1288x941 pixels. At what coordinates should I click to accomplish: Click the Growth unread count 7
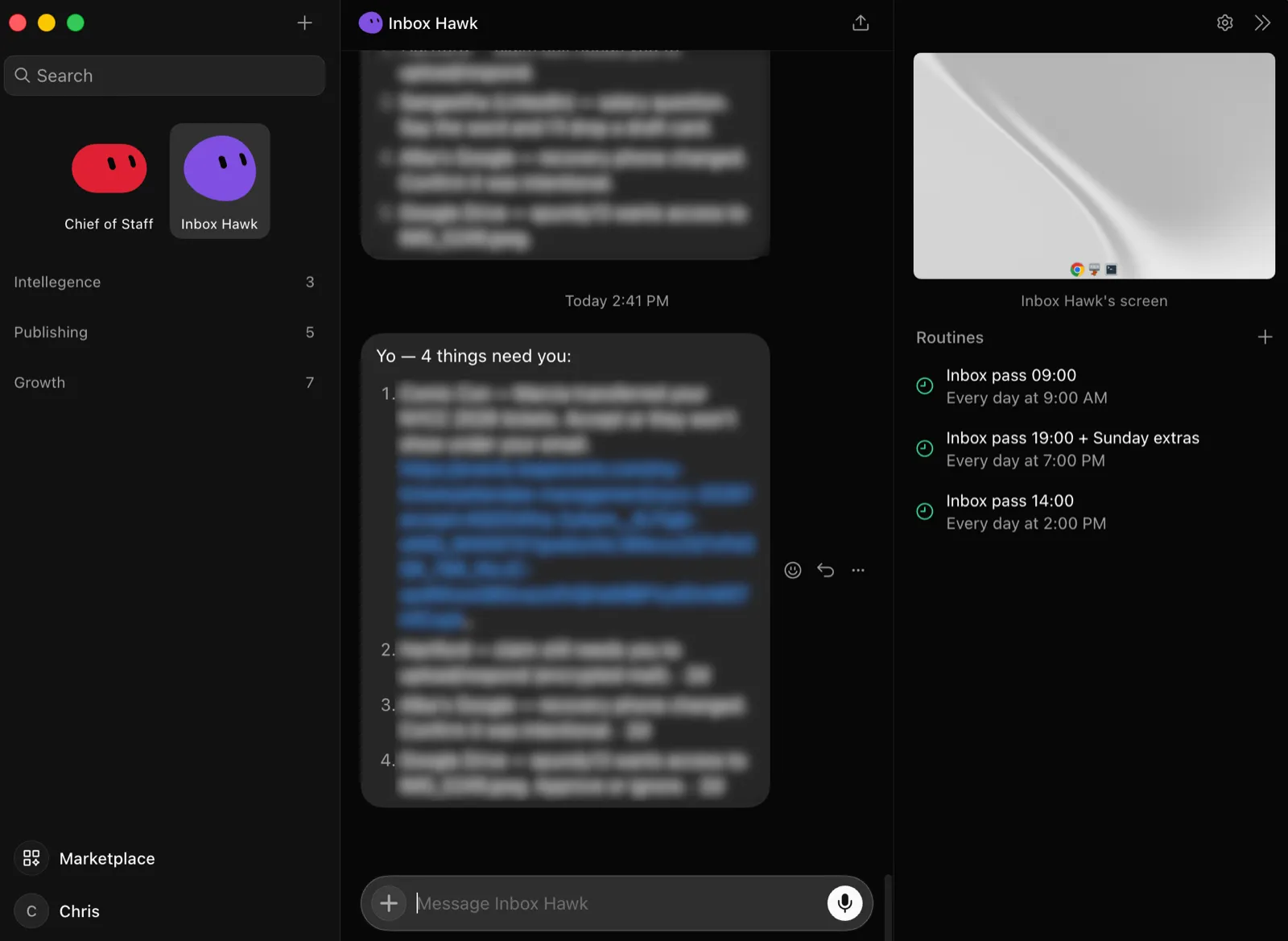point(310,382)
